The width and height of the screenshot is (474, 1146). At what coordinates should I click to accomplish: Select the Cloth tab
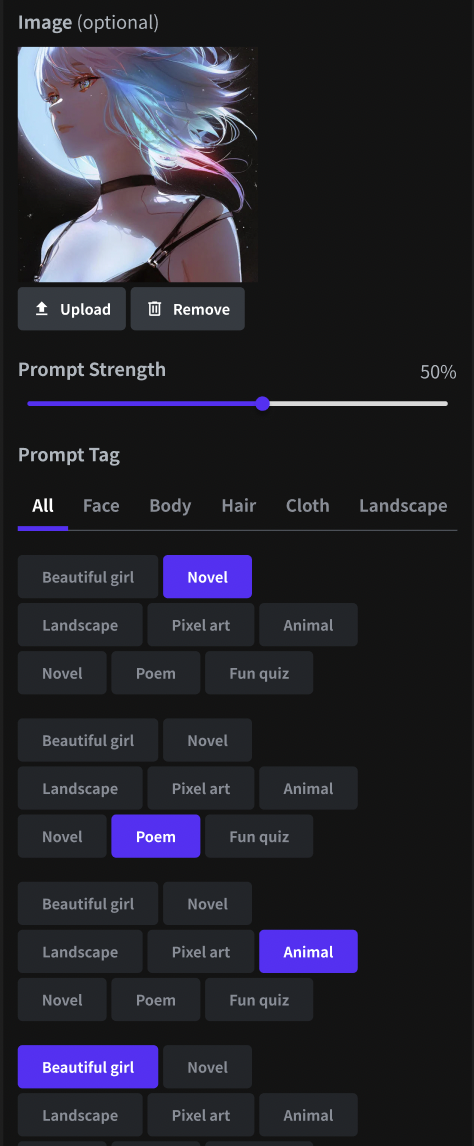(x=307, y=506)
